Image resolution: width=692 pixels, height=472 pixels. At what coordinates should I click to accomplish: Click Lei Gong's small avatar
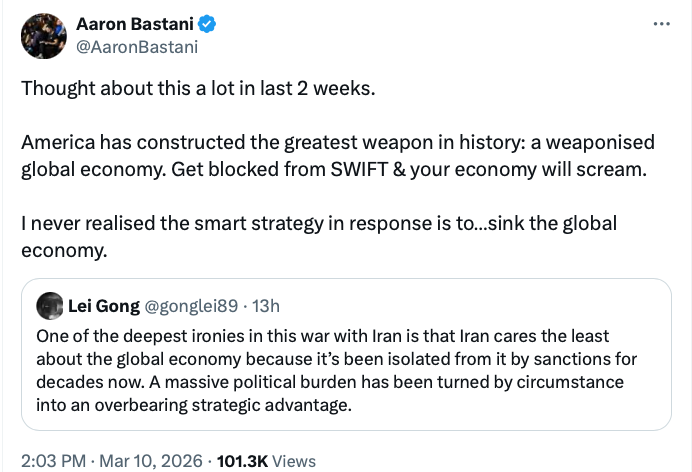[49, 306]
